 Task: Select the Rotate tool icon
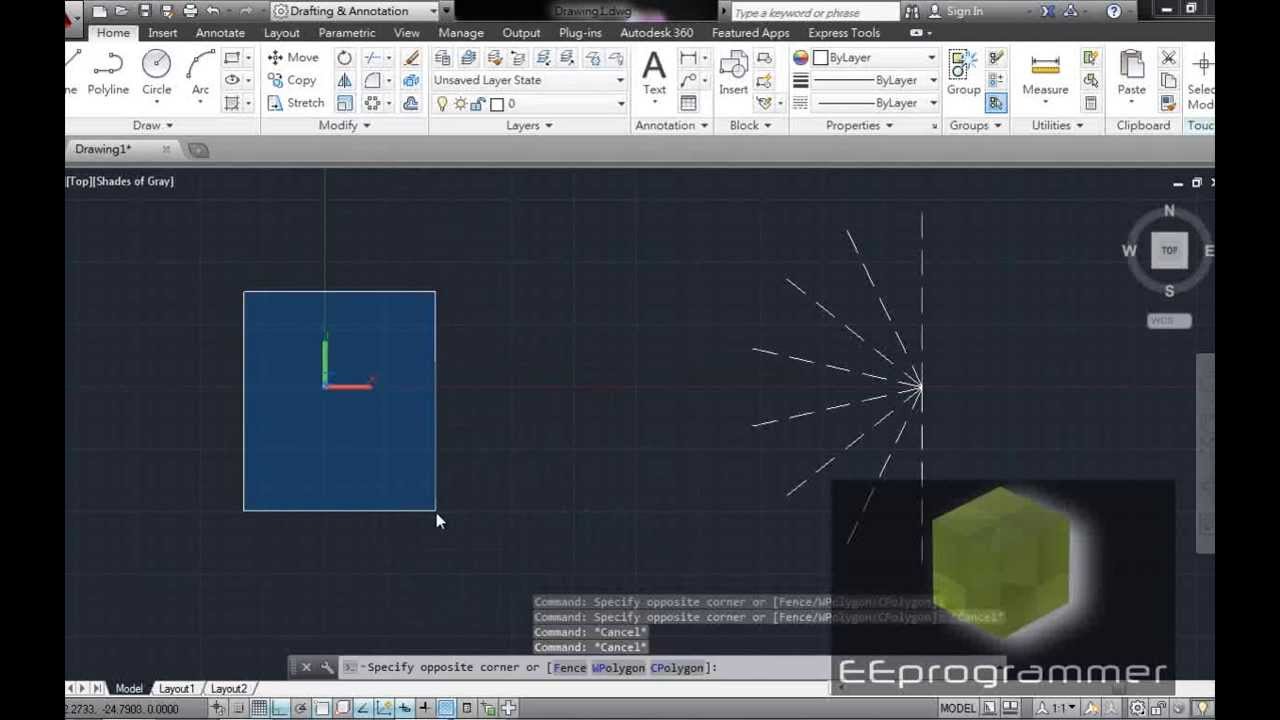(x=344, y=57)
